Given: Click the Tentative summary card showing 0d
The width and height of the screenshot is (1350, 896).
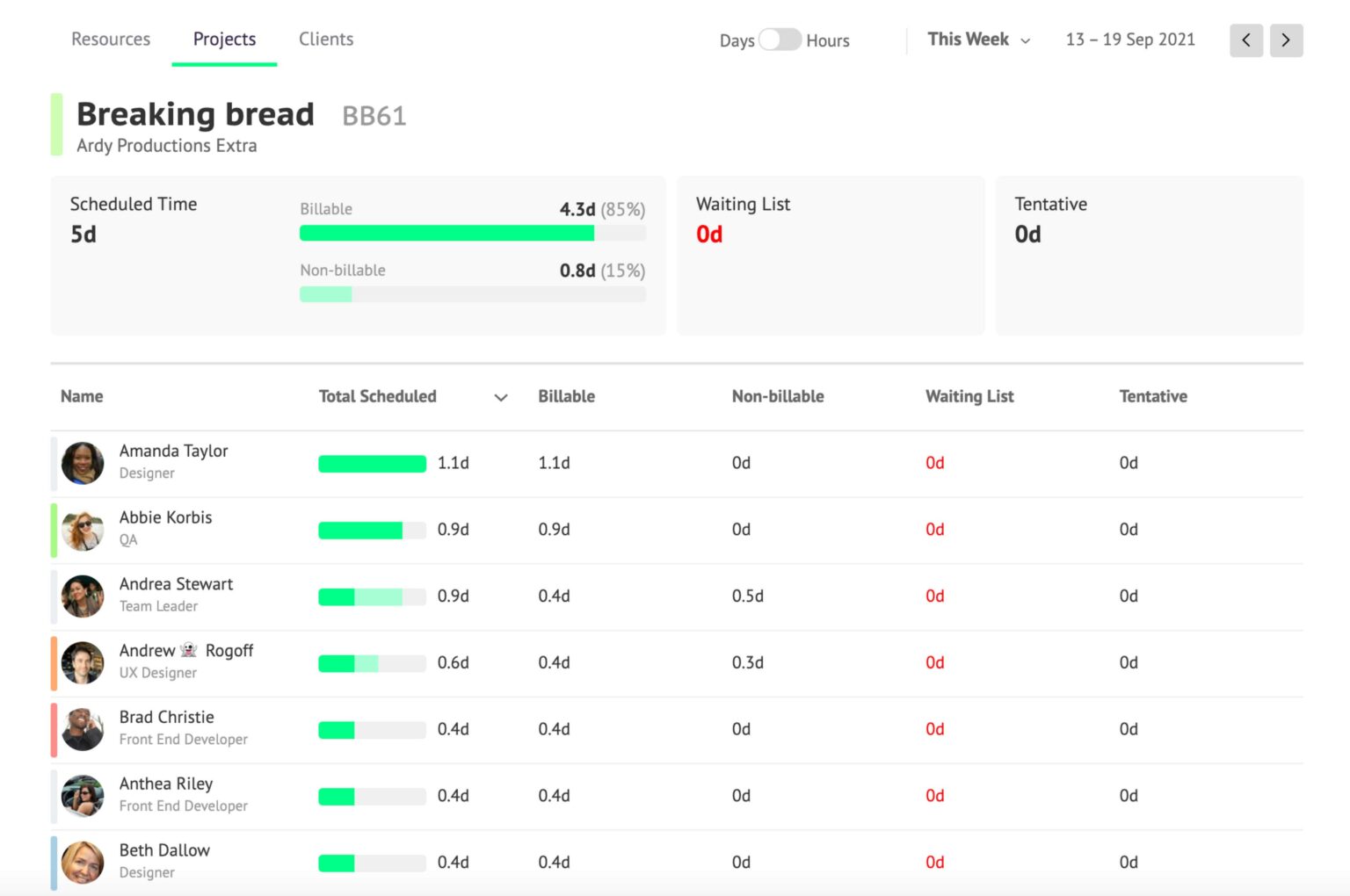Looking at the screenshot, I should [1149, 255].
